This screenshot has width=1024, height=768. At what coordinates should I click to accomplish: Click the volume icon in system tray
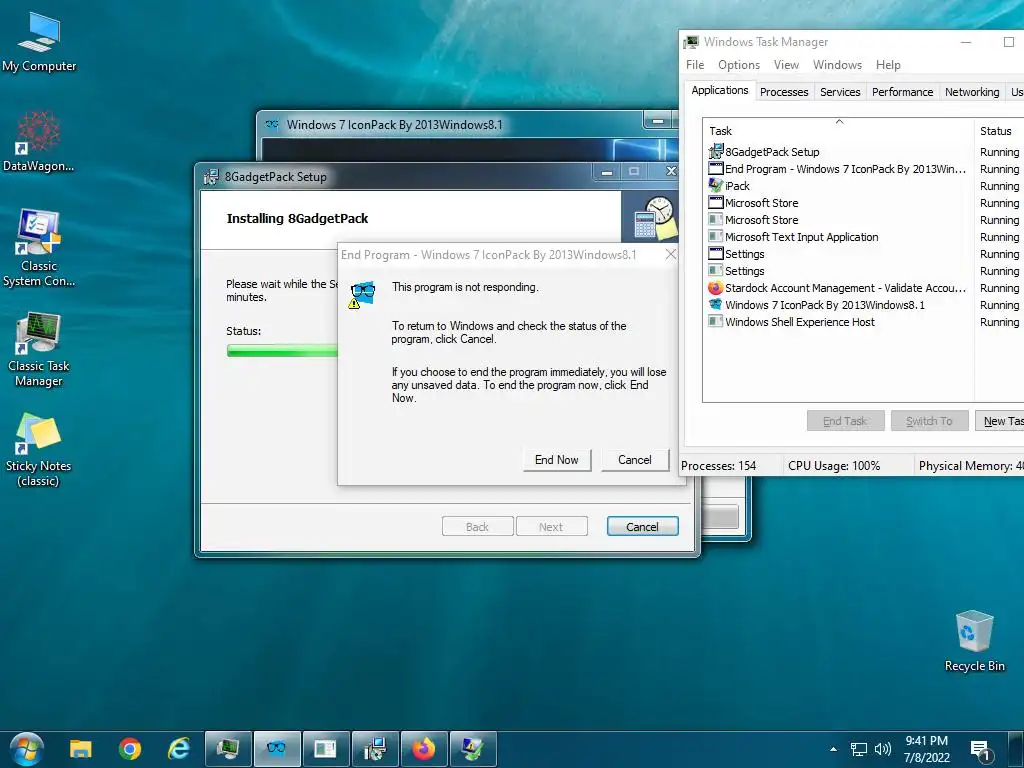[883, 749]
